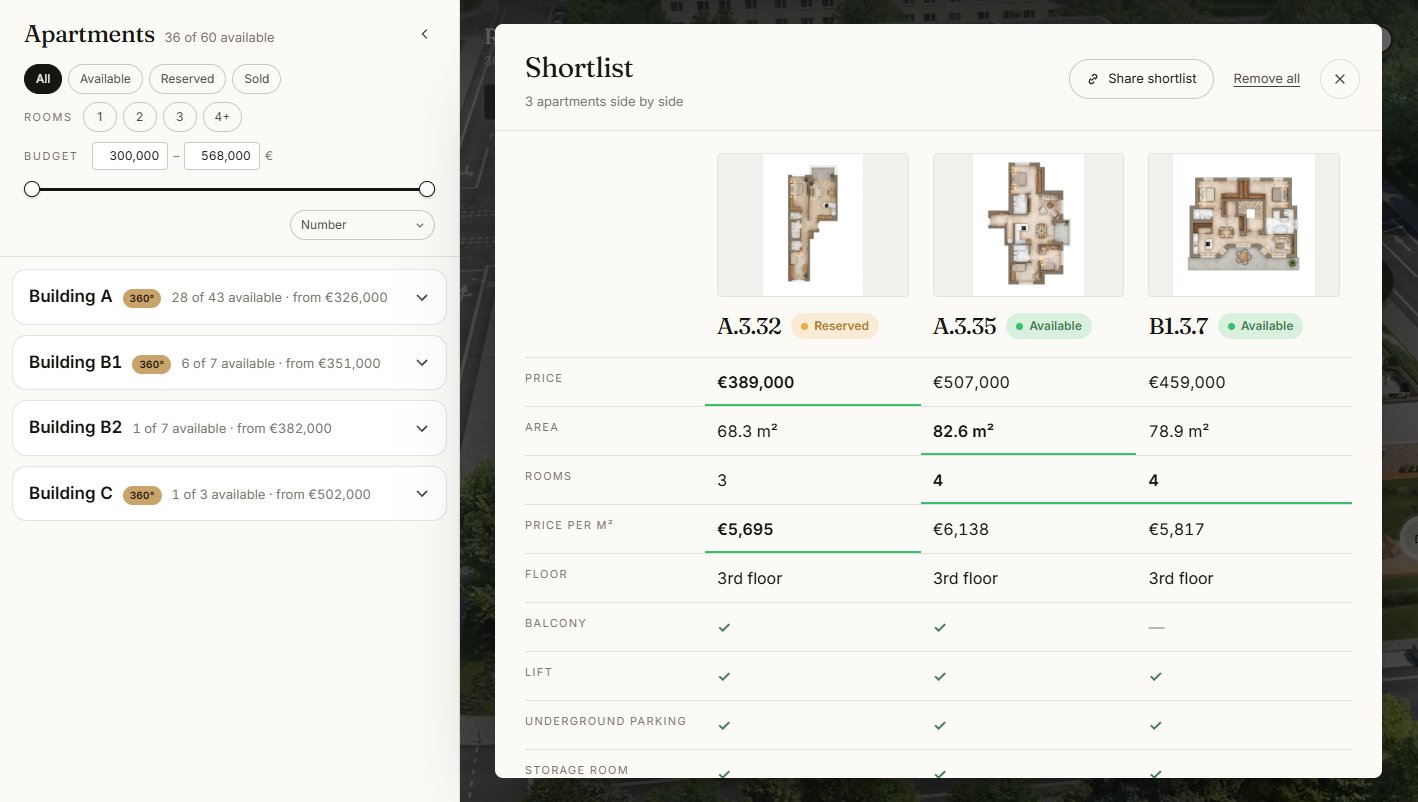Click the 360° badge on Building B1
The height and width of the screenshot is (802, 1418).
(x=151, y=364)
